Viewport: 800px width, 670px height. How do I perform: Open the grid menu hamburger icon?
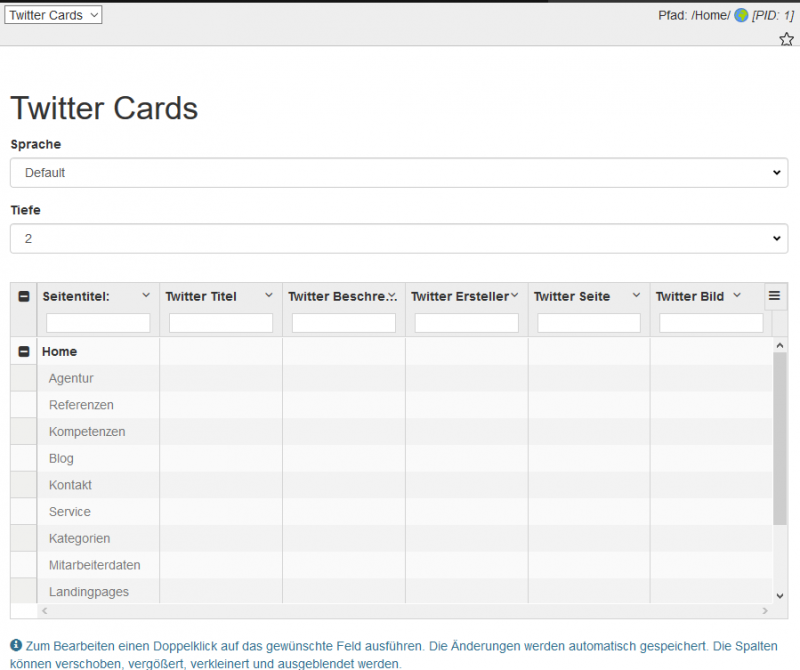(774, 296)
